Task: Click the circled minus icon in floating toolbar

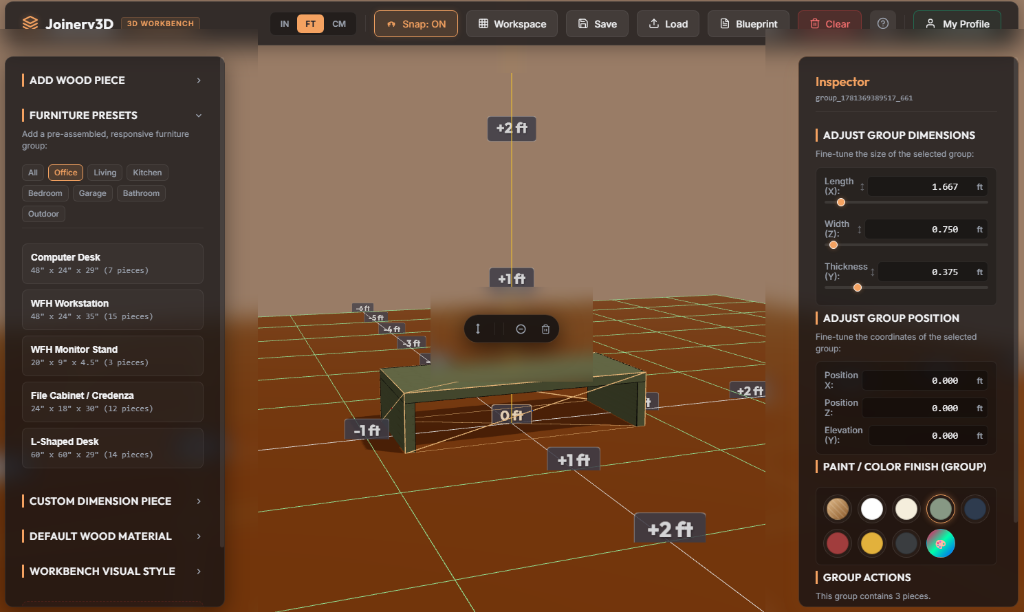Action: (x=520, y=329)
